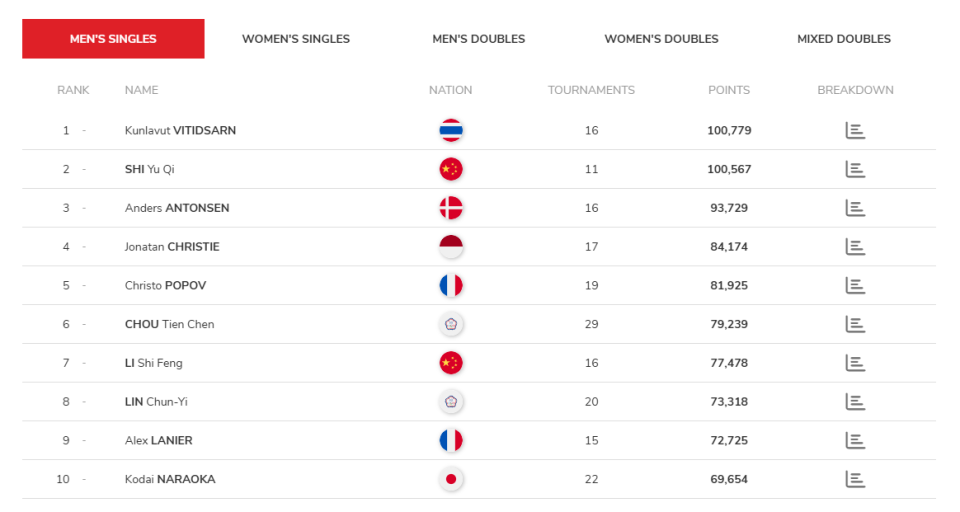Go to Women's Doubles rankings tab

tap(661, 39)
